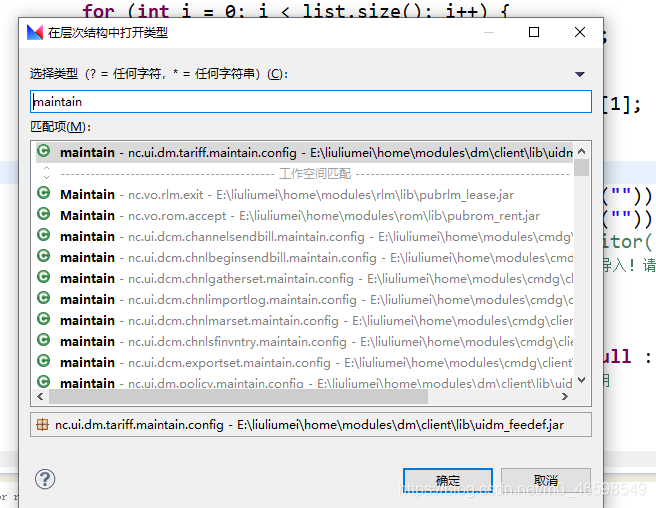
Task: Open the view menu dropdown triangle
Action: coord(579,74)
